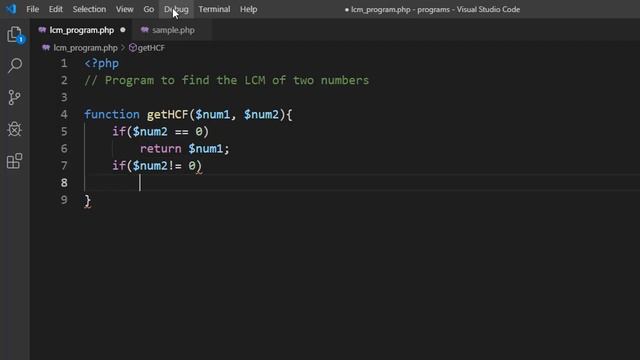The width and height of the screenshot is (640, 360).
Task: Open the Go menu
Action: [x=149, y=9]
